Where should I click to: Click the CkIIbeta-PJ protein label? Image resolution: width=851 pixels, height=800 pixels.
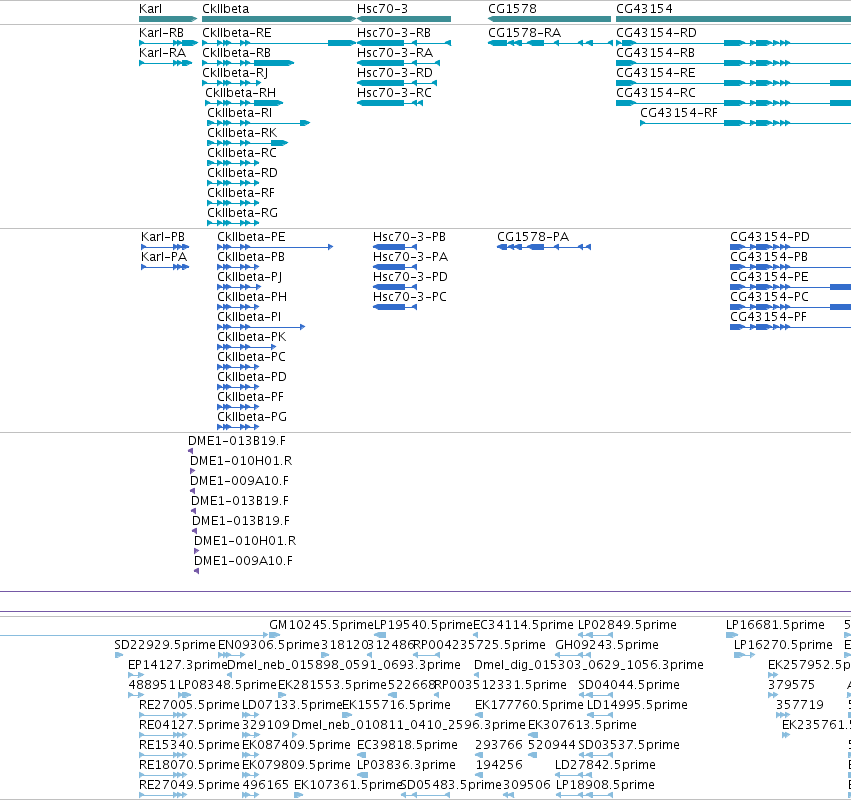(250, 277)
